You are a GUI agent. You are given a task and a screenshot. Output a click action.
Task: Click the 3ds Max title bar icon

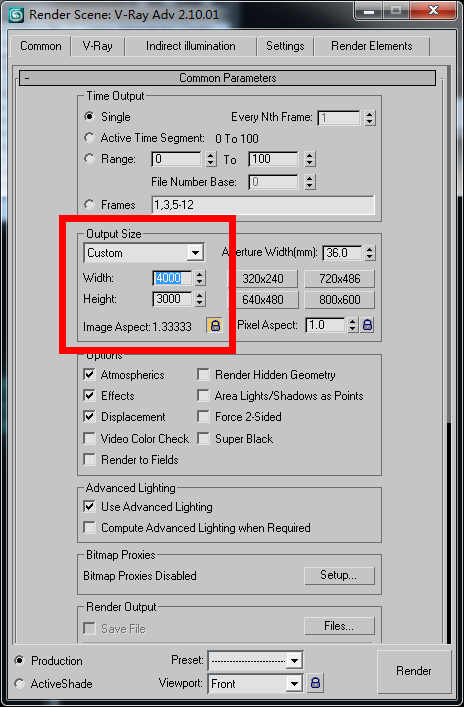tap(16, 14)
